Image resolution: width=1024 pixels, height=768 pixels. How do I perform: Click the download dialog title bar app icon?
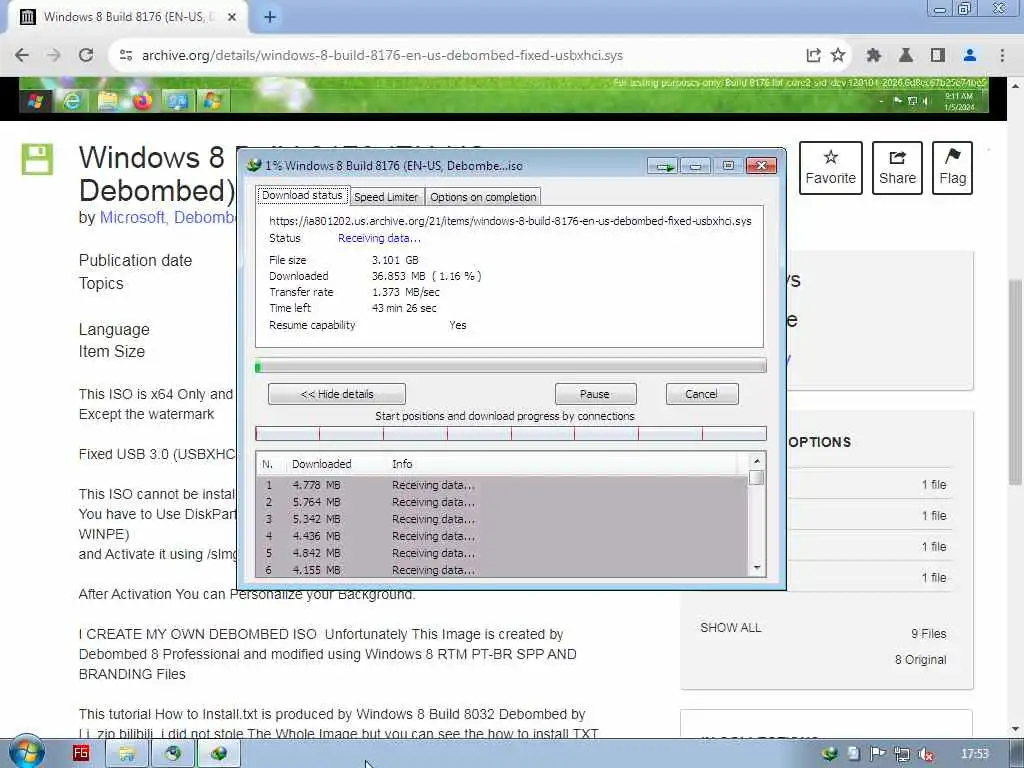click(x=253, y=165)
